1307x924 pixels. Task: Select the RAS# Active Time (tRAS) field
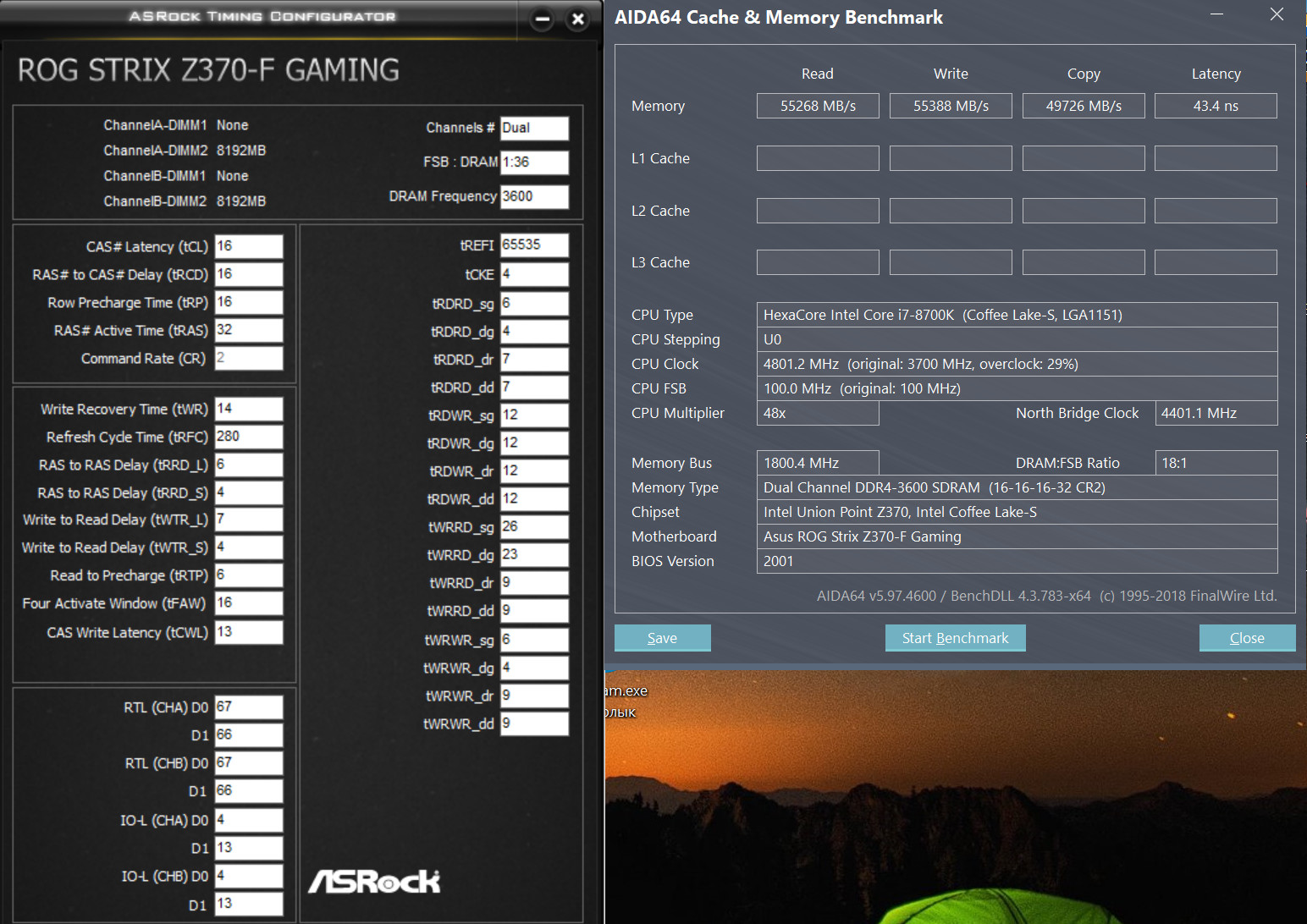[x=249, y=330]
